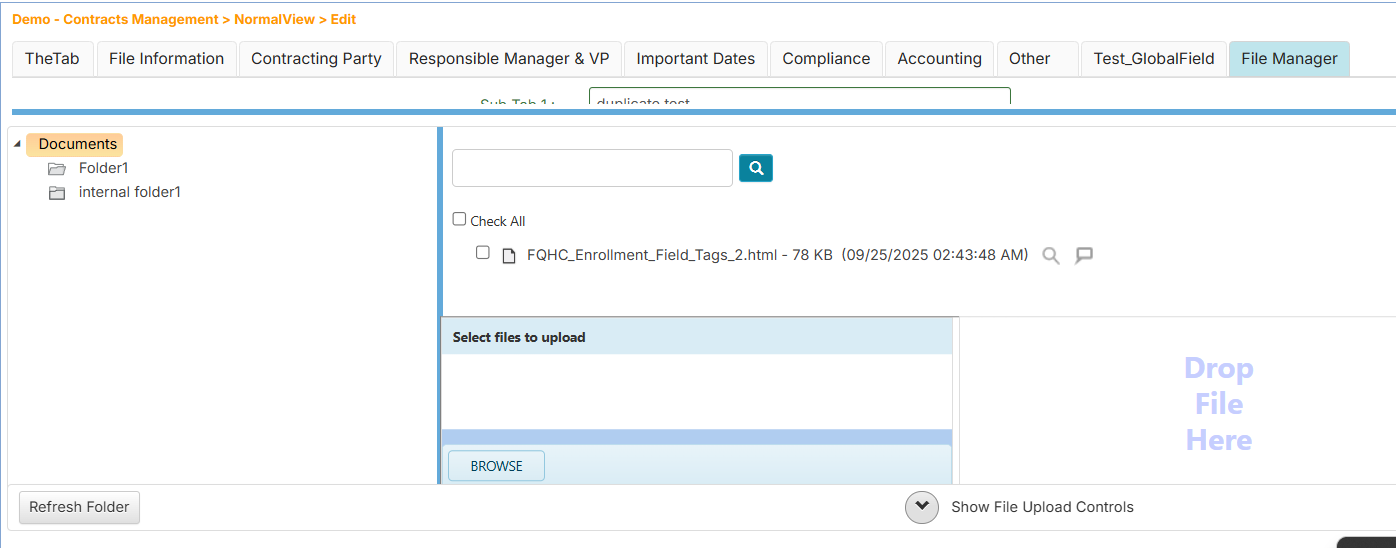
Task: Select the Documents root folder
Action: click(77, 144)
